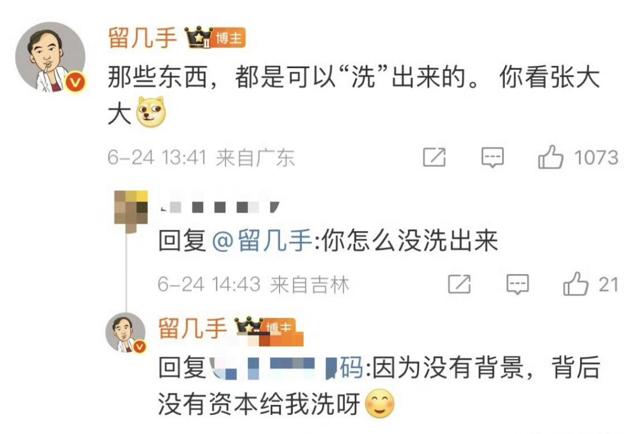Click the orange 博主 tag at the top

(229, 38)
